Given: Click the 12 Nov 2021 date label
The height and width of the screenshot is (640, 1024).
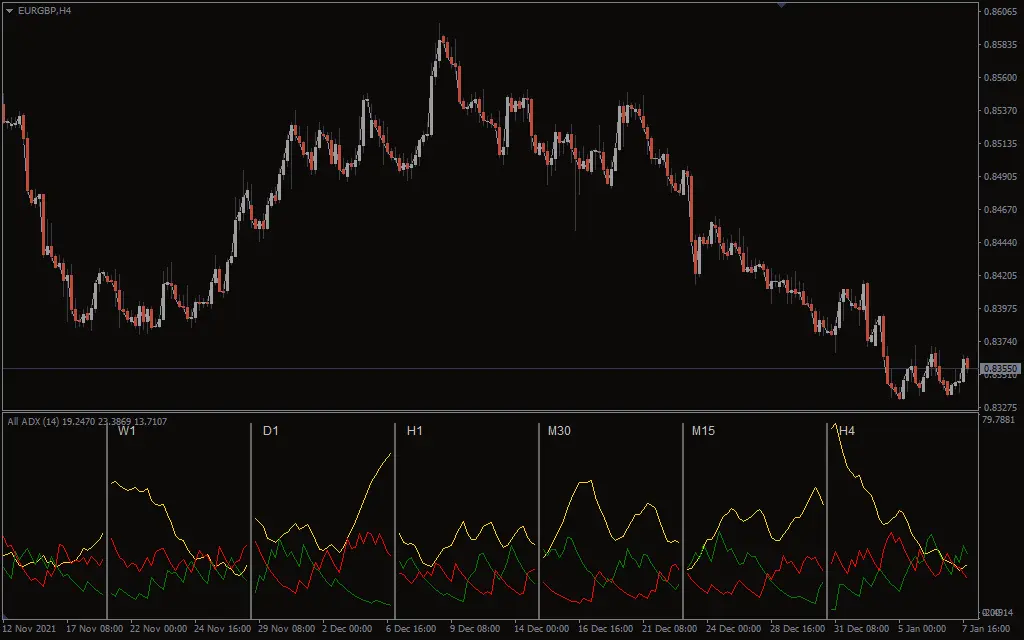Looking at the screenshot, I should (29, 629).
